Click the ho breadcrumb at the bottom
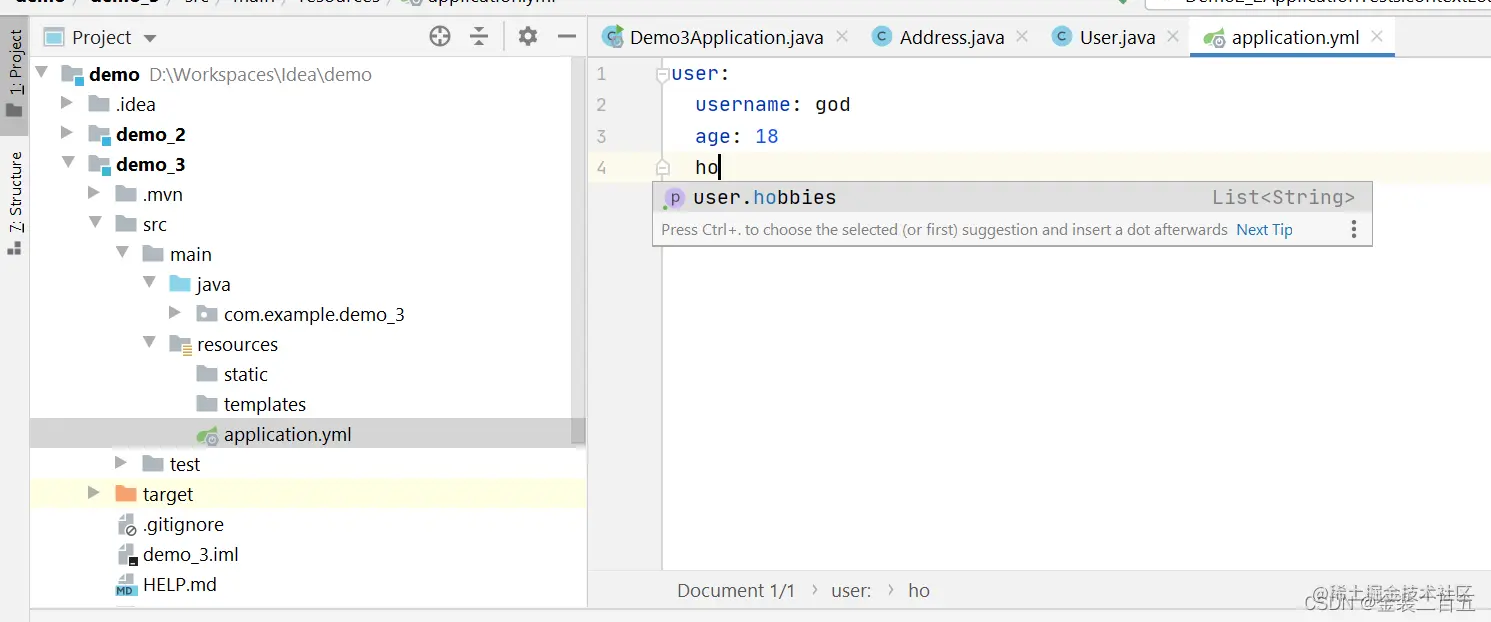 tap(919, 590)
